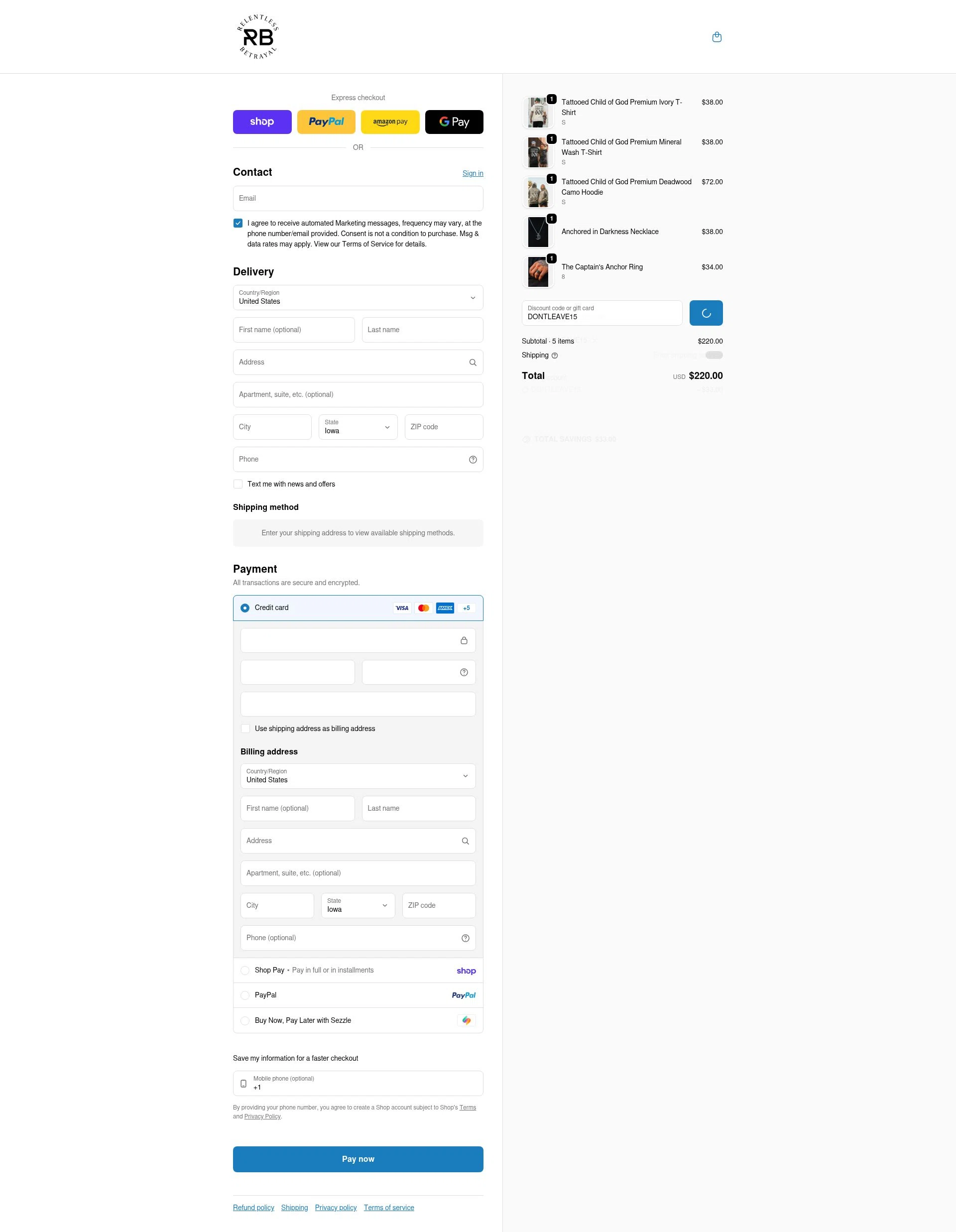Click the shipping address search magnifier icon

click(473, 363)
